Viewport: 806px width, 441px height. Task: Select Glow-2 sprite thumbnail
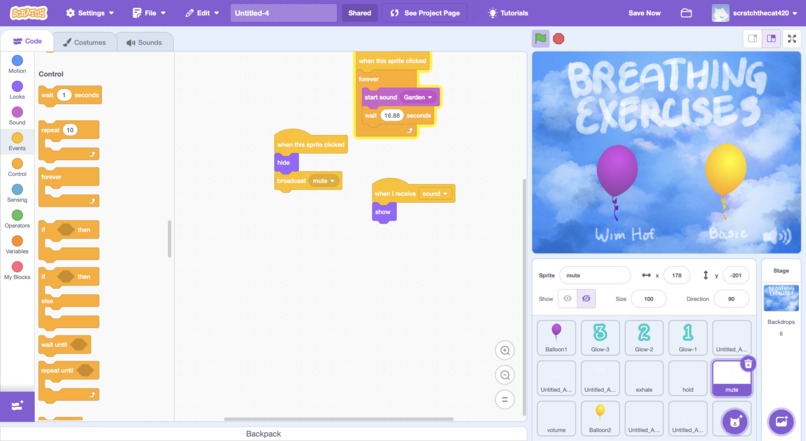point(644,337)
